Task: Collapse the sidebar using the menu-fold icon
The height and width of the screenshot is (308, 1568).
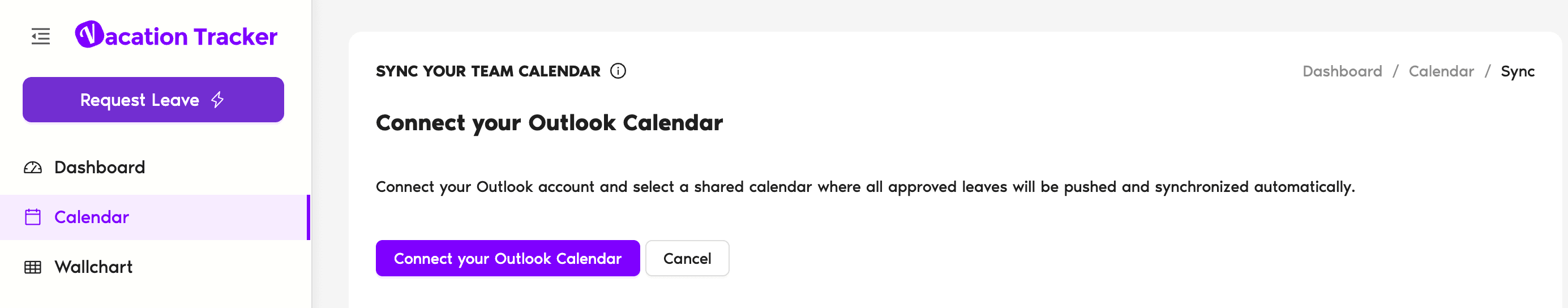Action: click(41, 37)
